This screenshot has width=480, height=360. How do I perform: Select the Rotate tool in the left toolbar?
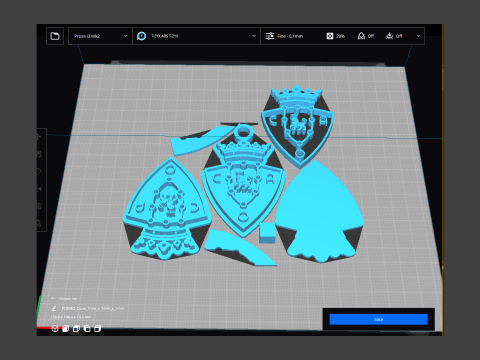39,171
